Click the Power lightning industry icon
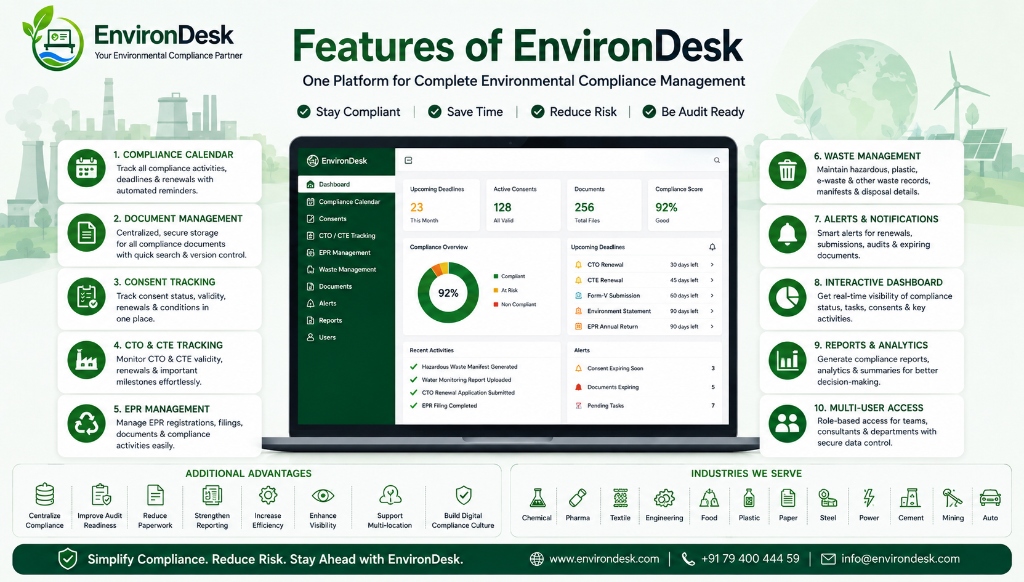This screenshot has height=582, width=1024. 869,498
